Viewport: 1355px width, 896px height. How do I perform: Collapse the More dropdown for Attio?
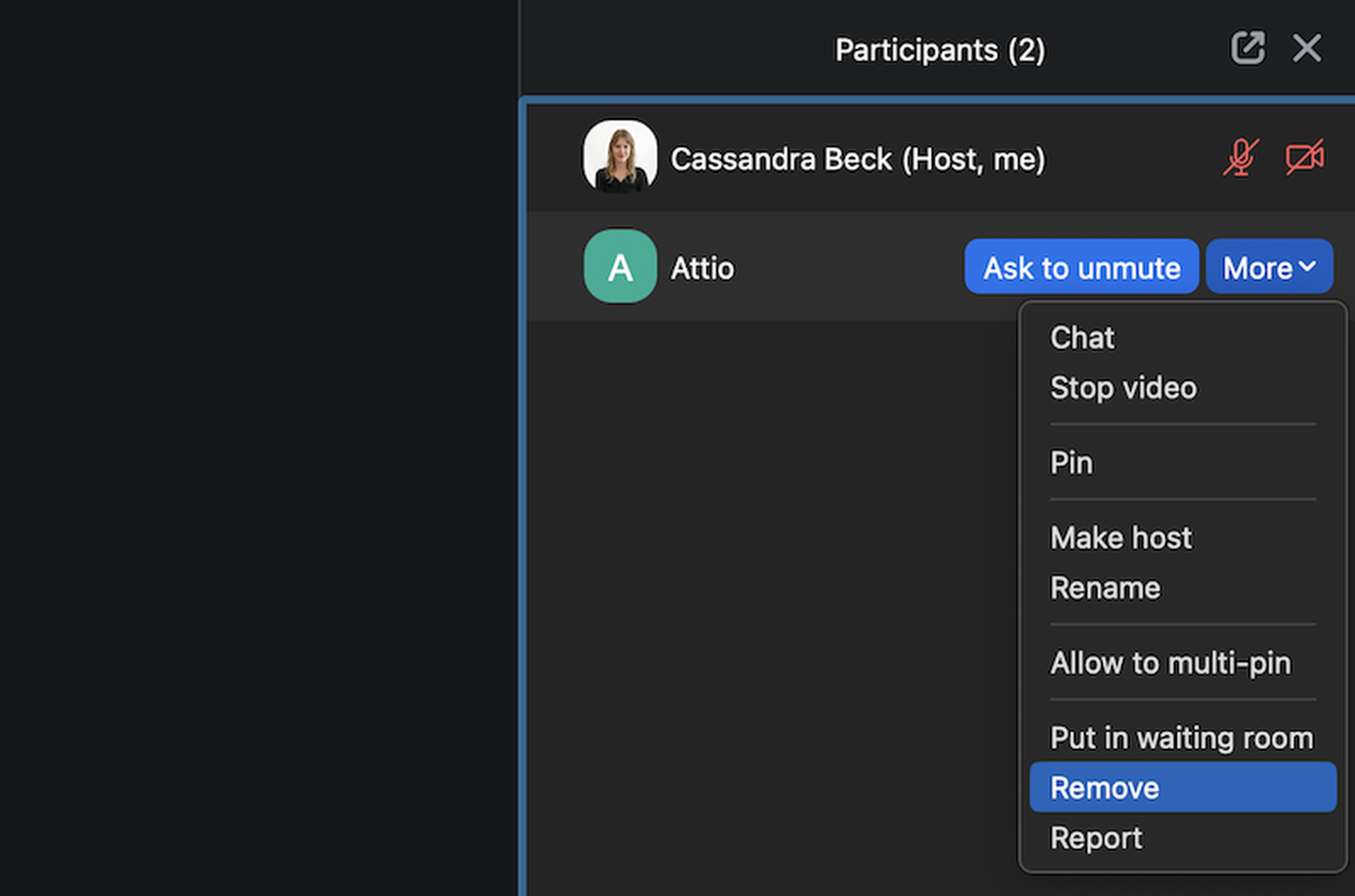click(x=1269, y=267)
